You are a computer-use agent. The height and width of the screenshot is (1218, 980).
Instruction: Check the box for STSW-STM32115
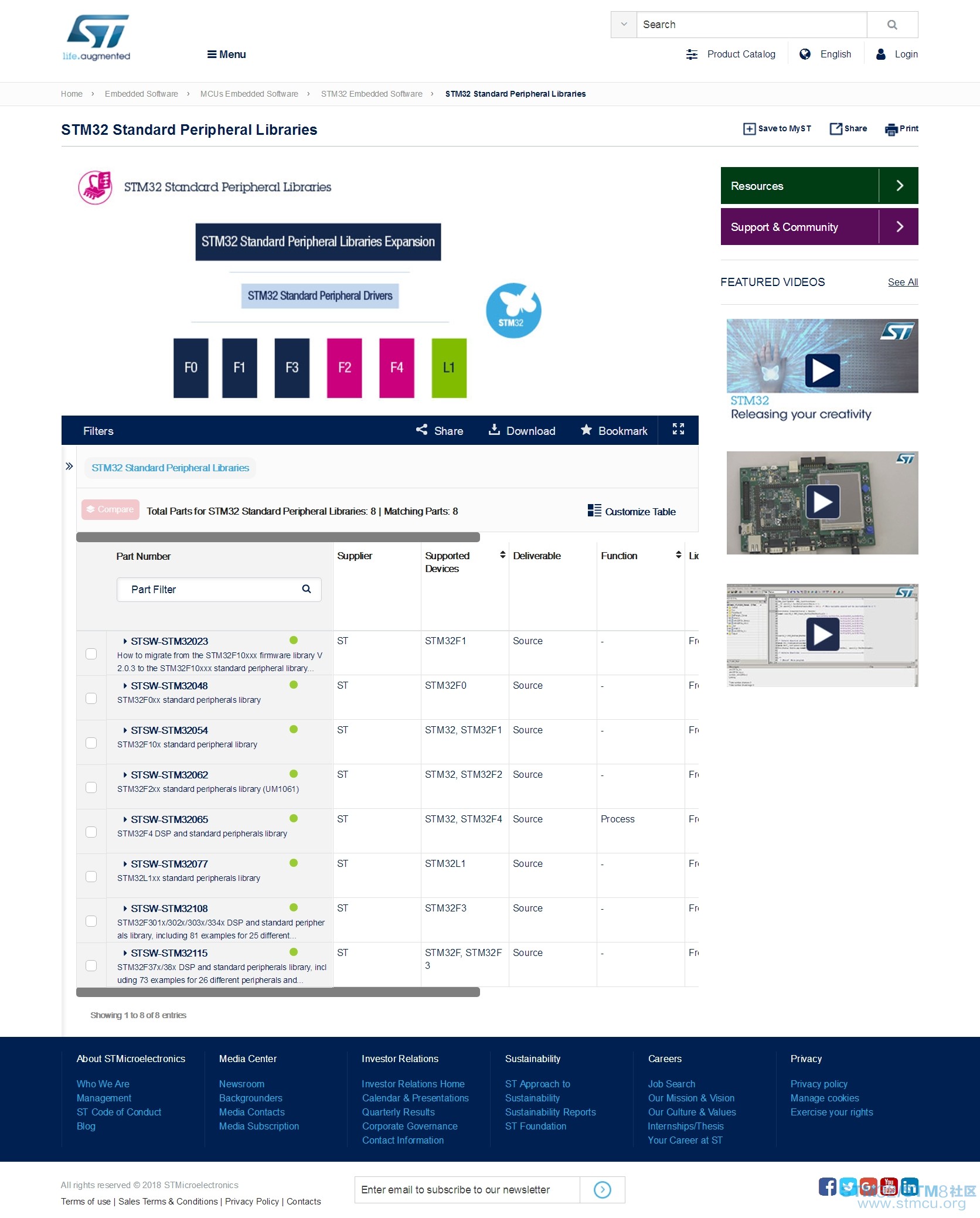point(91,965)
